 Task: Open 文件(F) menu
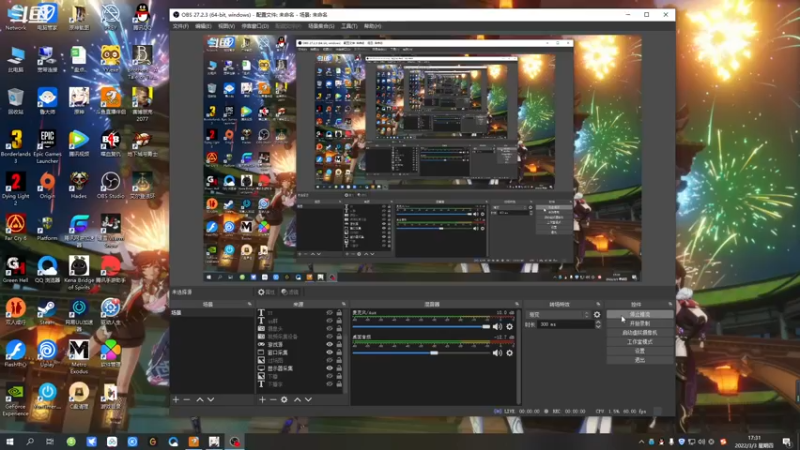[181, 26]
